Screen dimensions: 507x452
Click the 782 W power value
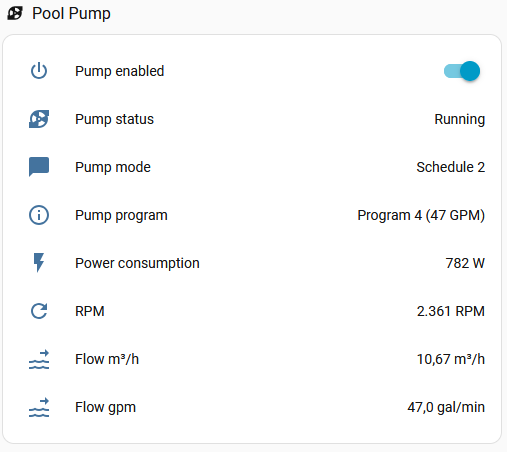coord(465,263)
